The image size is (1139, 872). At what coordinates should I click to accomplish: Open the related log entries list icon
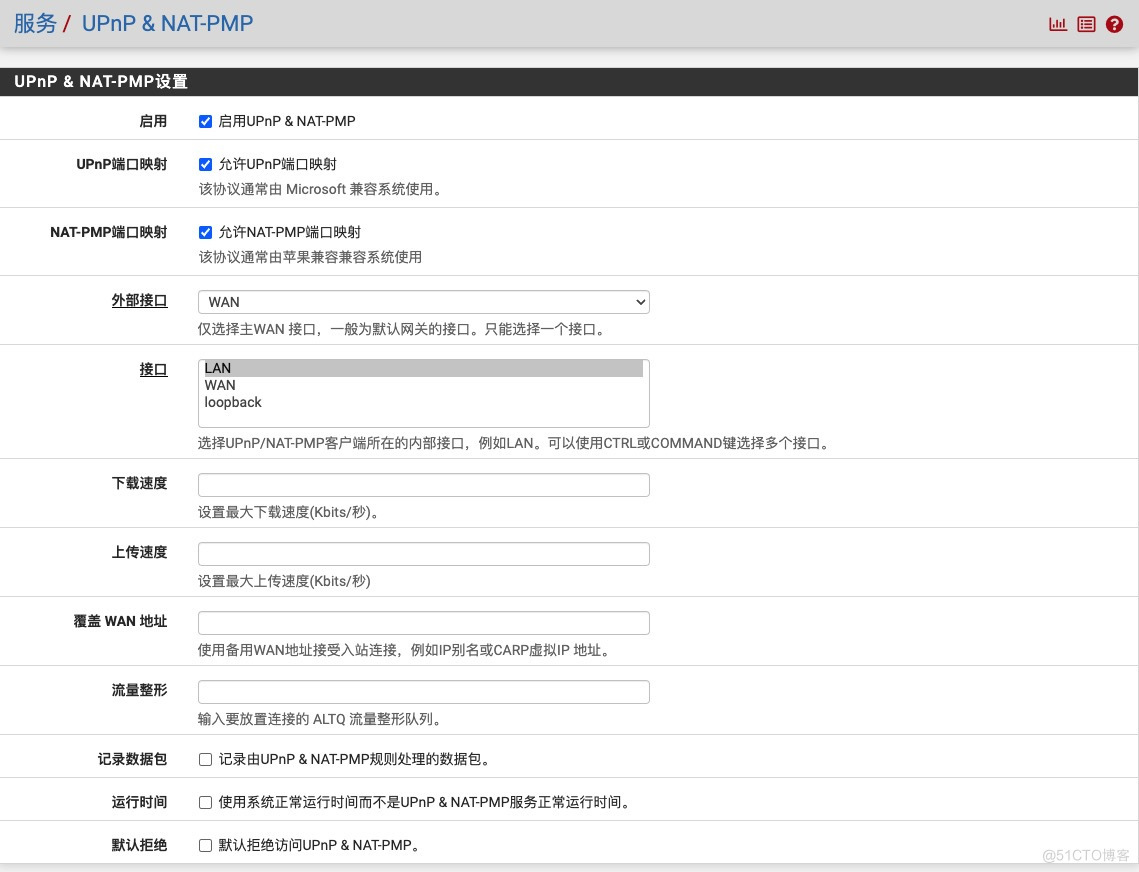[x=1086, y=24]
